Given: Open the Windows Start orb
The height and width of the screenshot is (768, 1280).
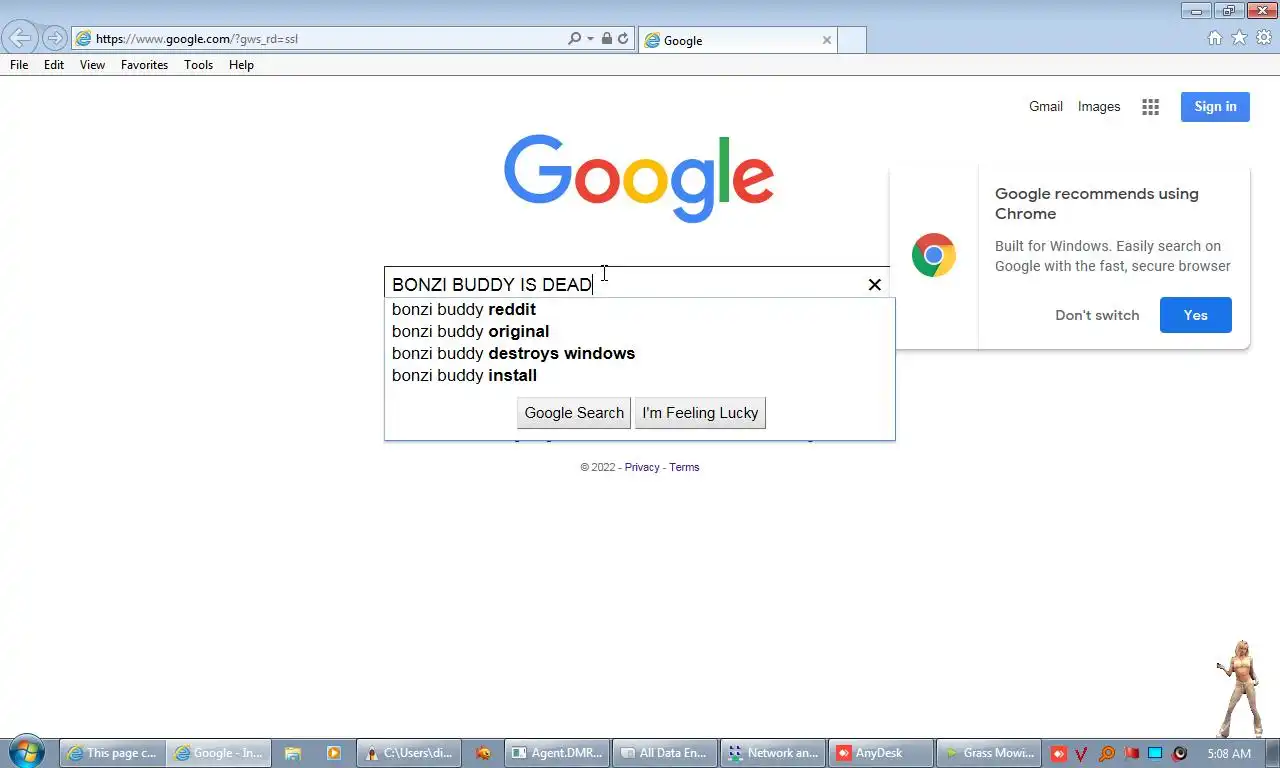Looking at the screenshot, I should click(25, 752).
